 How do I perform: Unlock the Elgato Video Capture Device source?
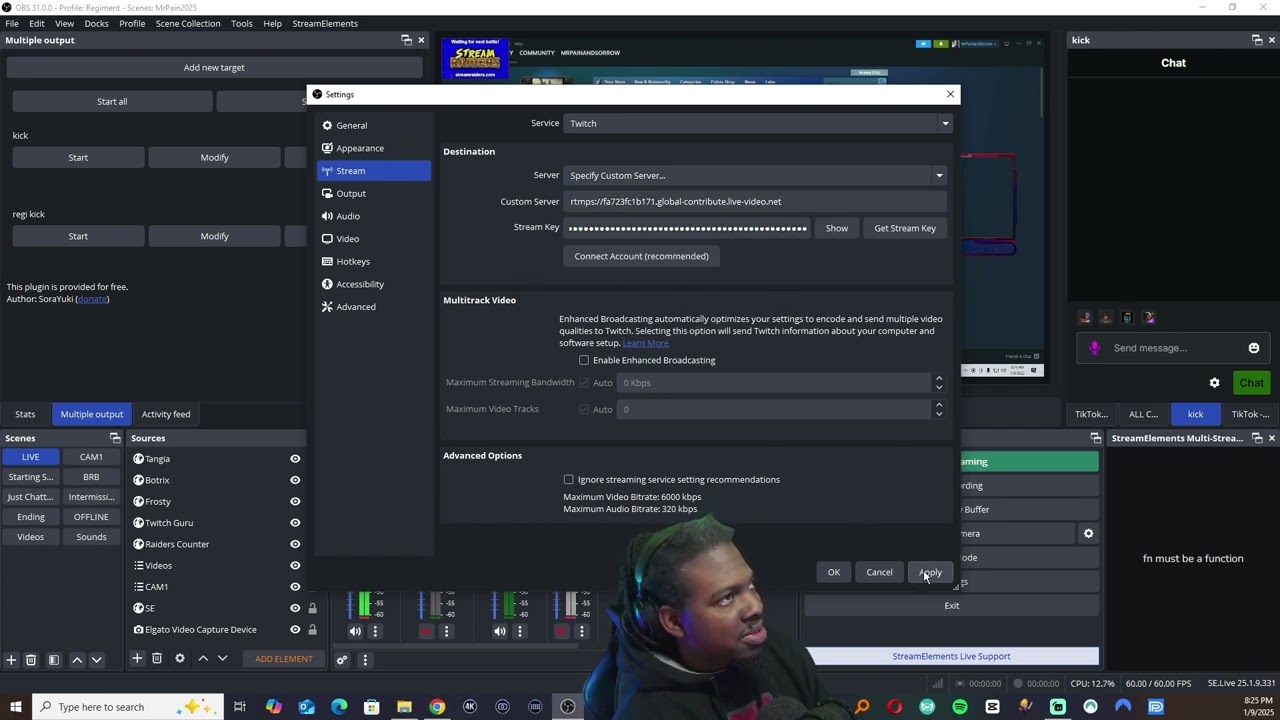(x=312, y=630)
